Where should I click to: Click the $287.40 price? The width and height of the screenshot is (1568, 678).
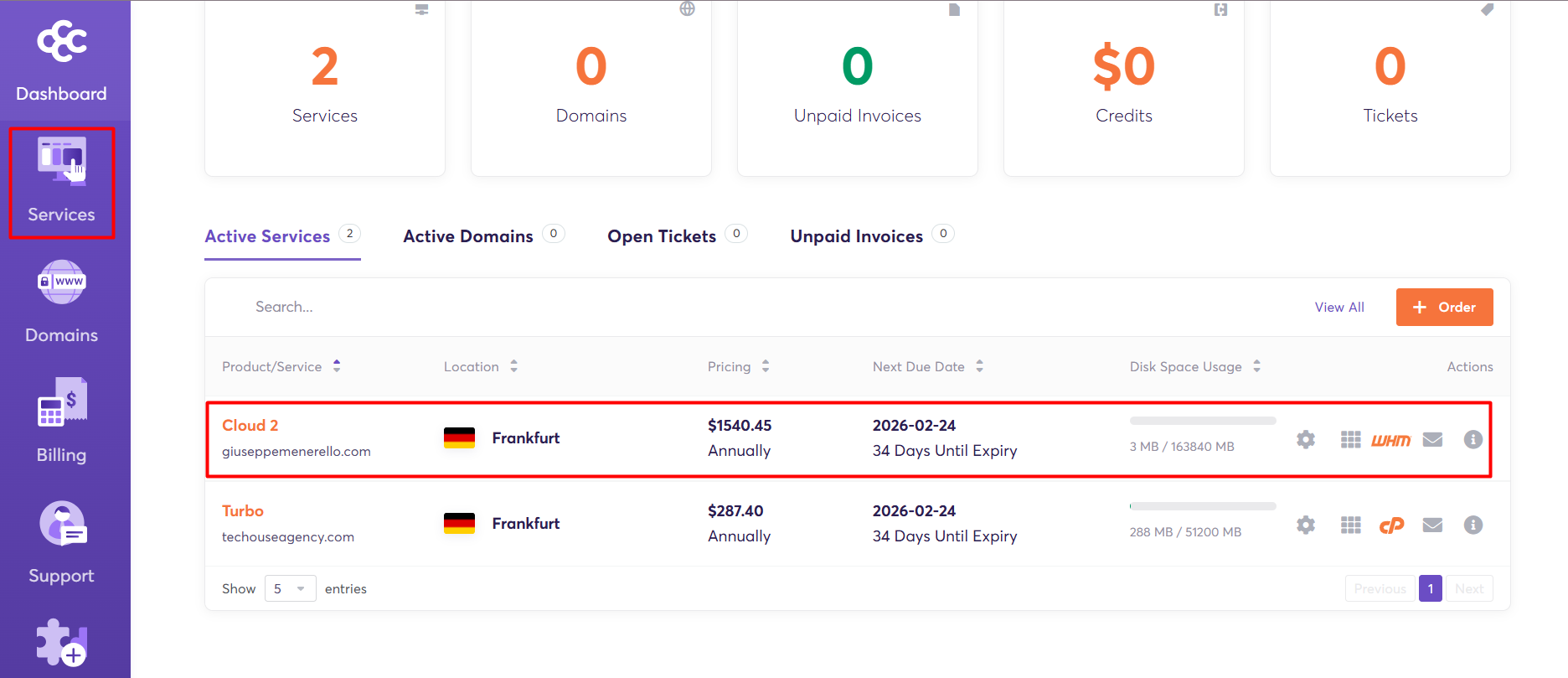[735, 510]
